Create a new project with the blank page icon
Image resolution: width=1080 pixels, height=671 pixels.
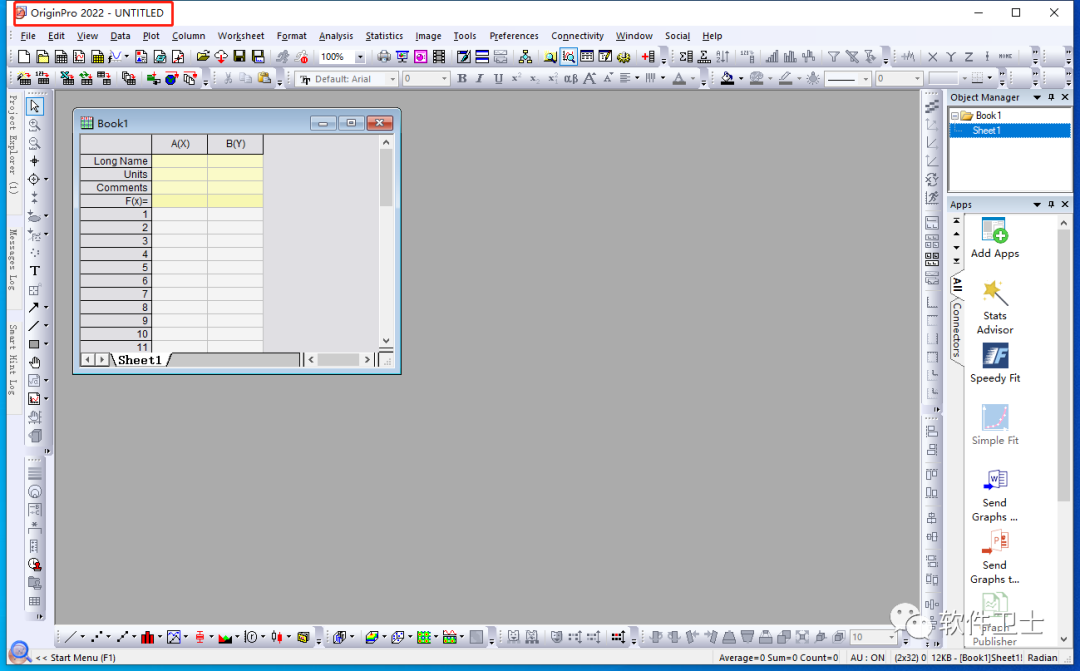[24, 56]
